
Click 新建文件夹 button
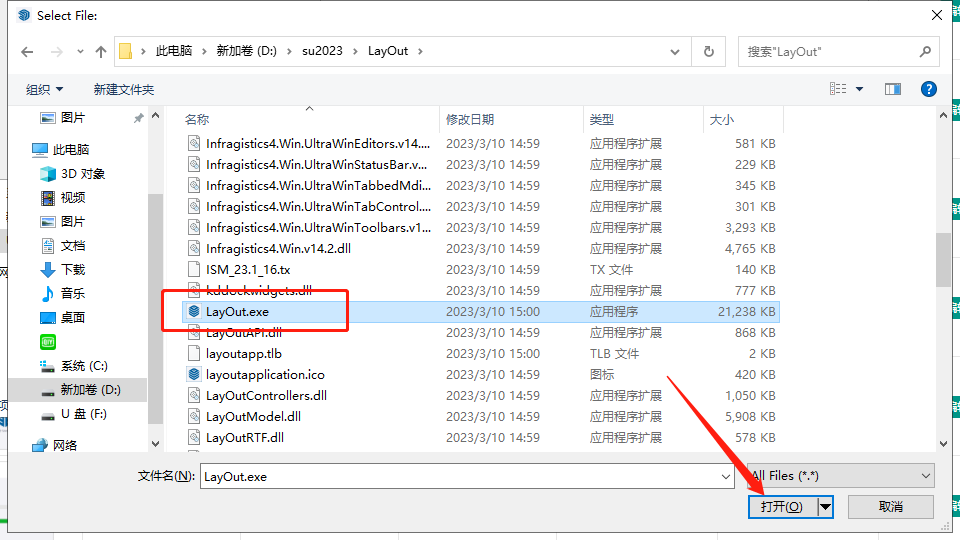click(x=124, y=89)
